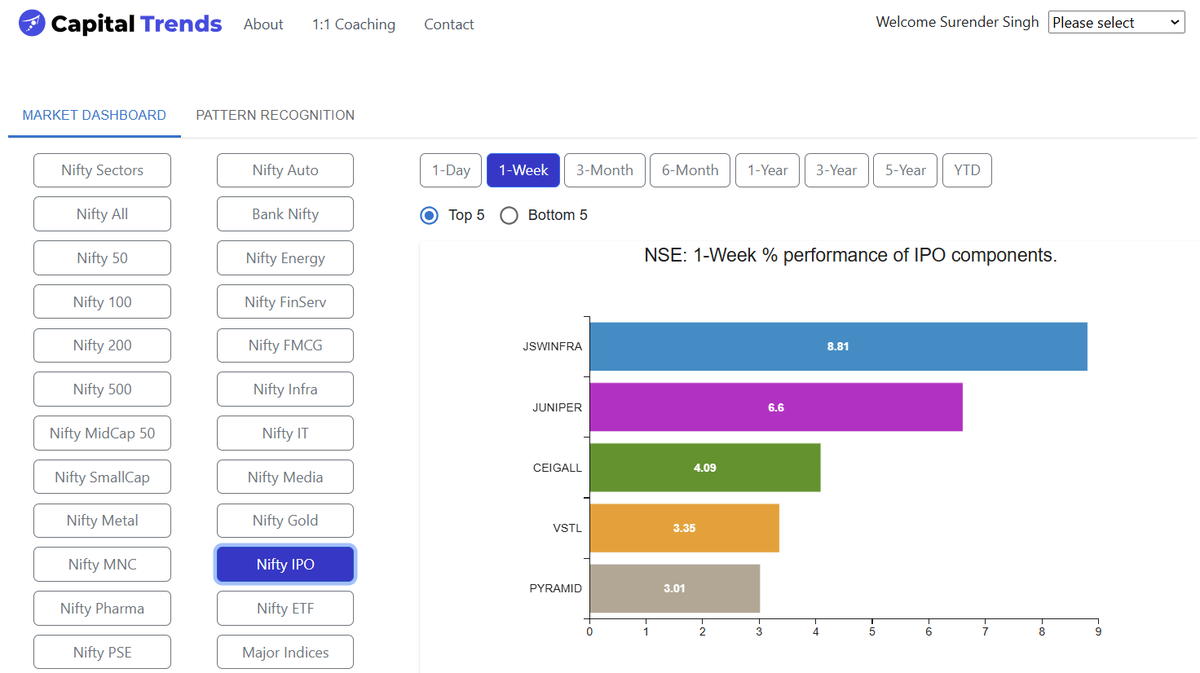
Task: Click the Welcome Surender Singh text
Action: pyautogui.click(x=957, y=22)
